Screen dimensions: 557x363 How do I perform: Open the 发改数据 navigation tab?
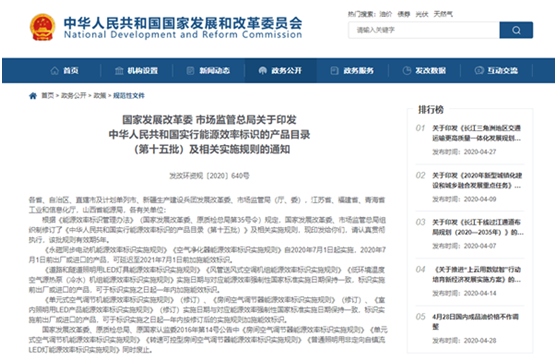[x=424, y=71]
